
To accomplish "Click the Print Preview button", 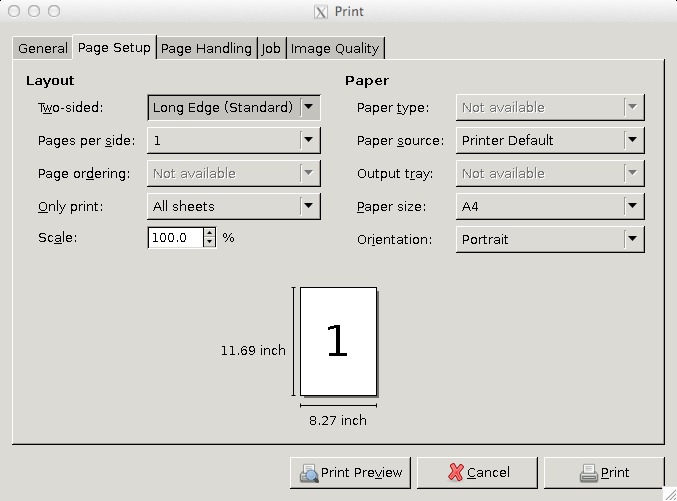I will click(x=350, y=472).
